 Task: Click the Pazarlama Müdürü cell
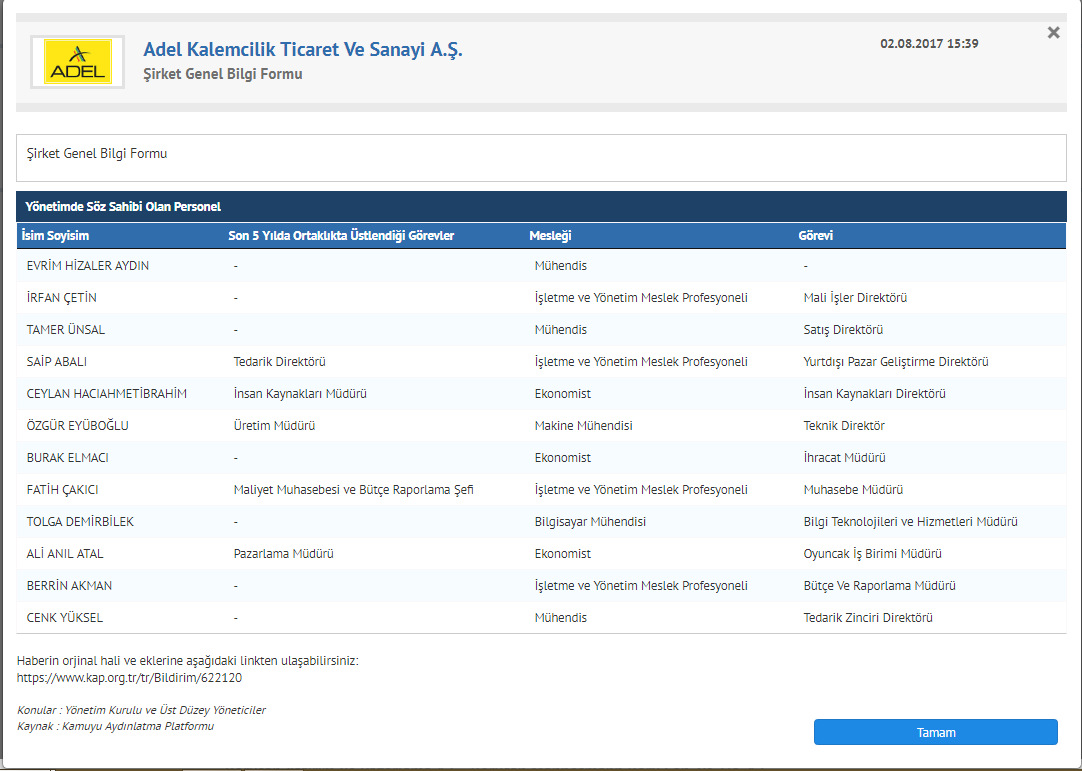284,554
